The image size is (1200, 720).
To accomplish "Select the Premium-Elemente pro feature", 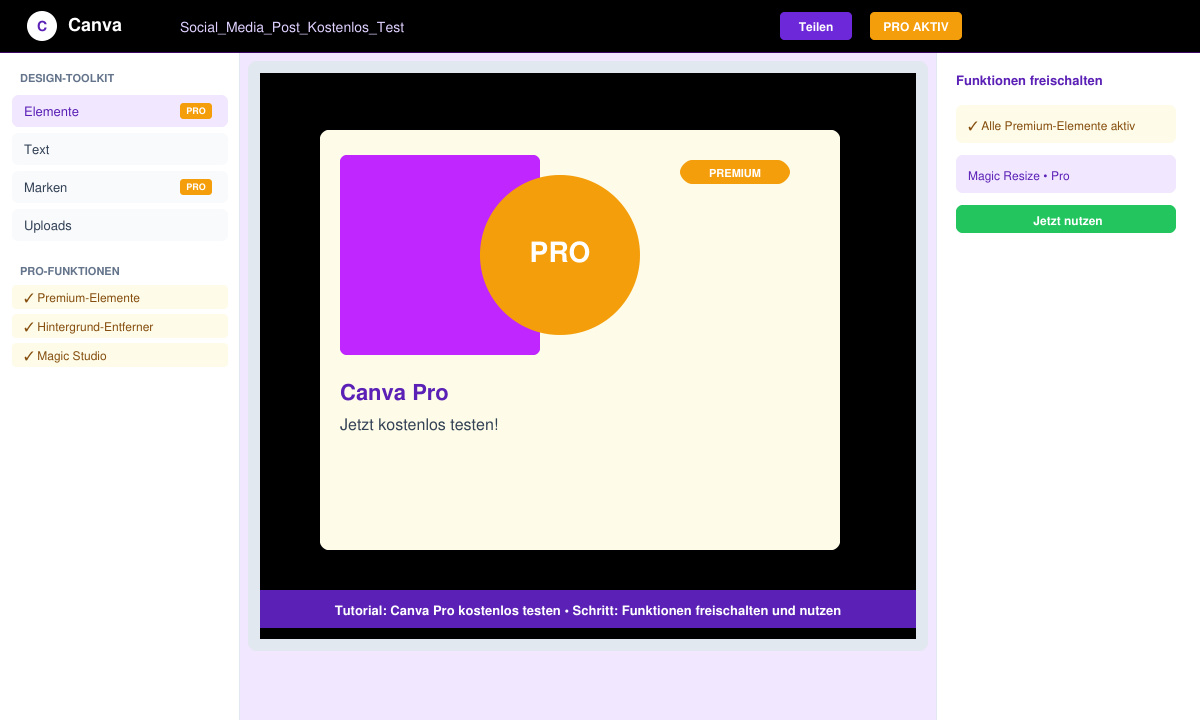I will [x=120, y=297].
